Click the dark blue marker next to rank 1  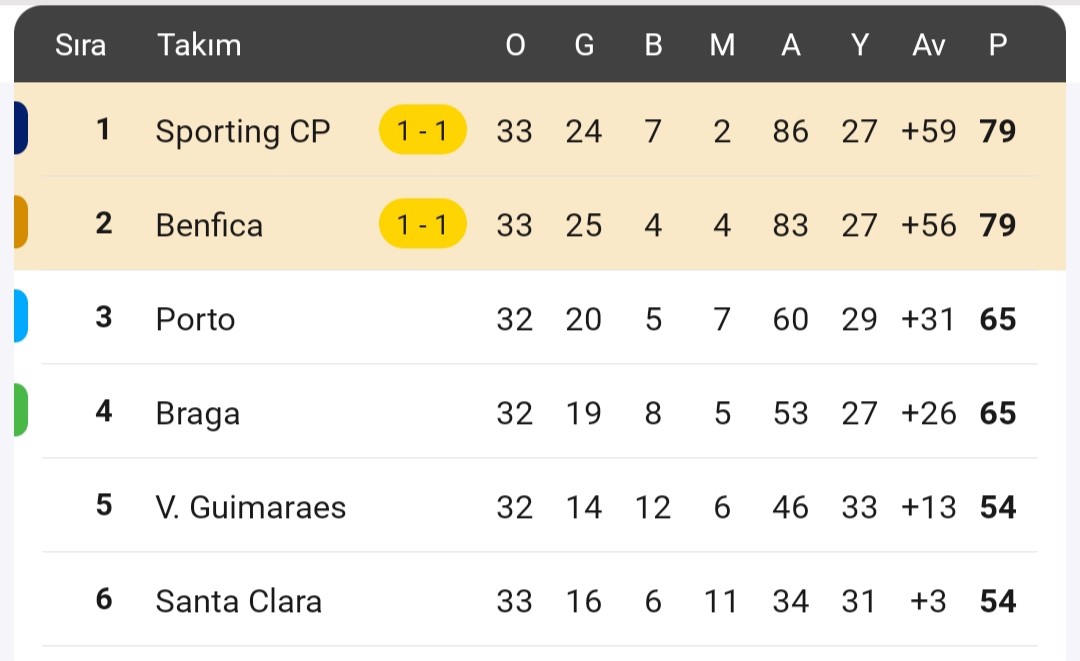click(x=21, y=128)
